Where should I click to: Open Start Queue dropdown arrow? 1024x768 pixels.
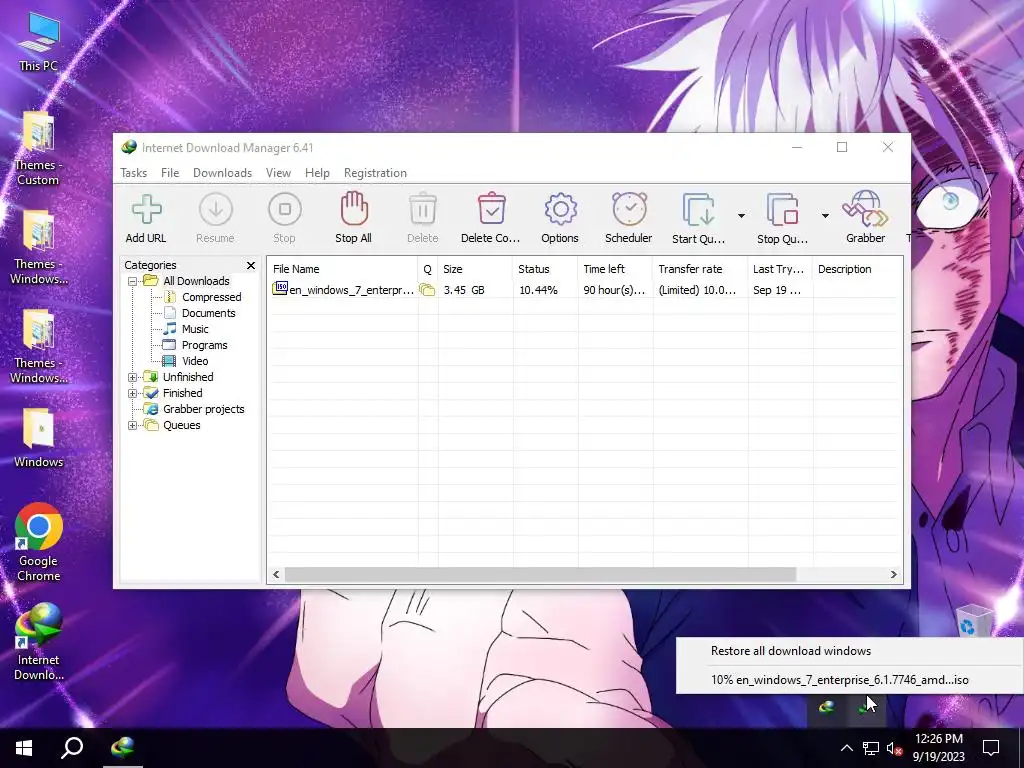(x=741, y=216)
